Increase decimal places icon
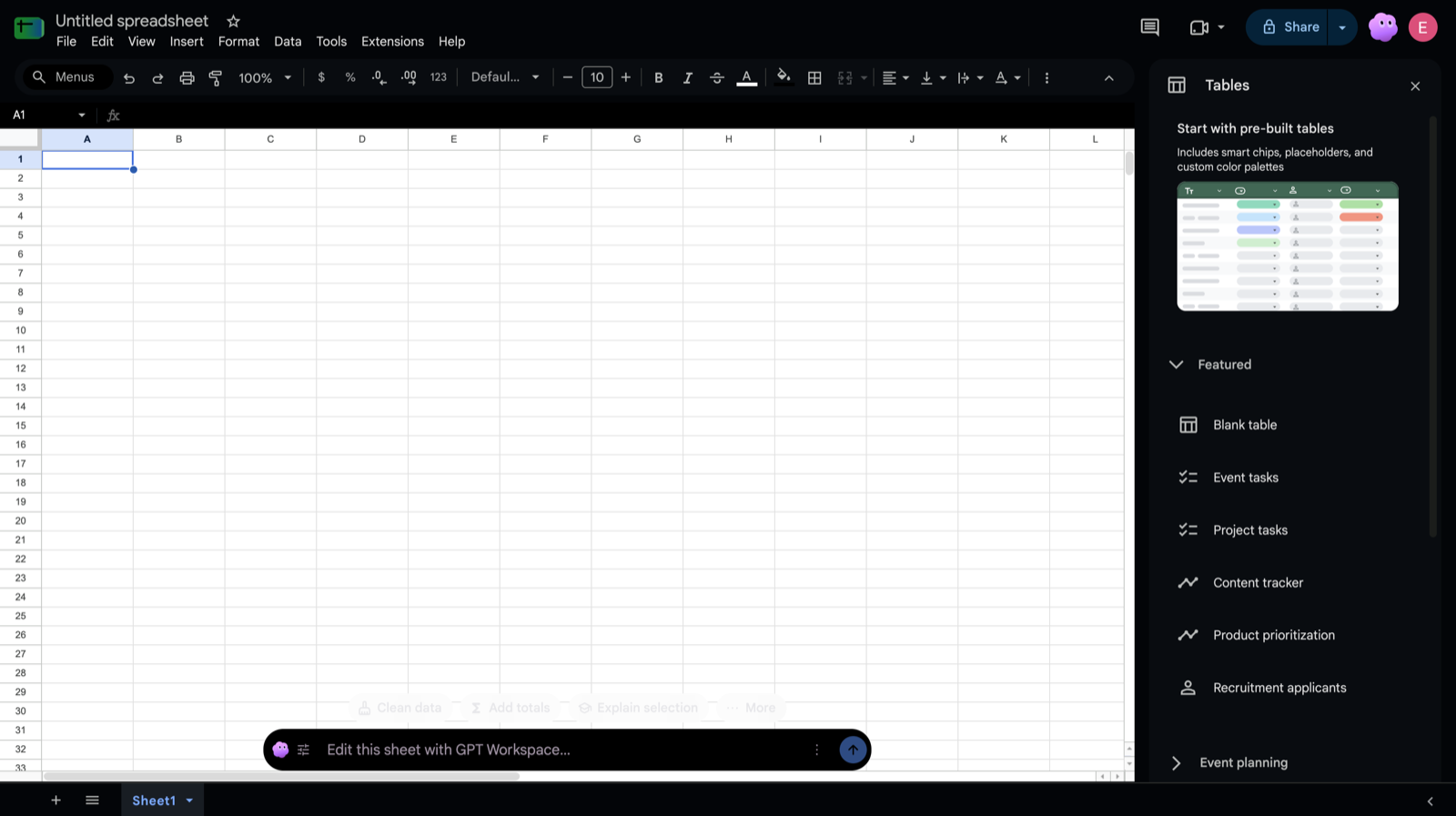The width and height of the screenshot is (1456, 816). pos(409,77)
